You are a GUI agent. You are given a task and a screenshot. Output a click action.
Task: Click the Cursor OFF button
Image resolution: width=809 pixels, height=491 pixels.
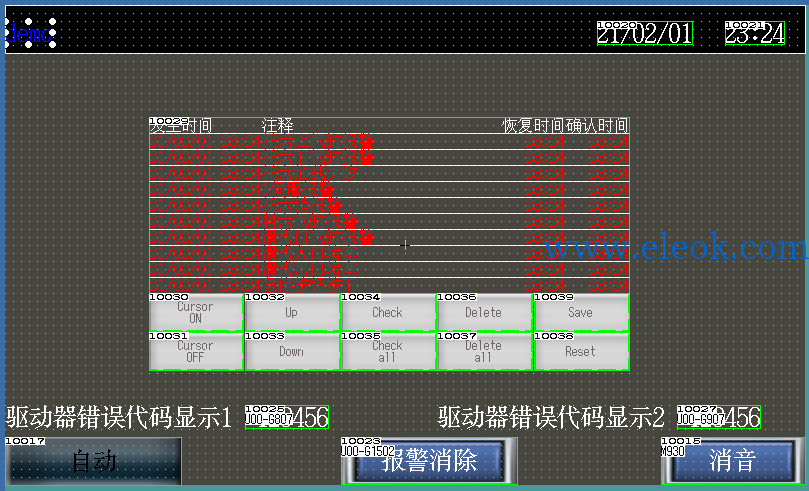click(196, 352)
